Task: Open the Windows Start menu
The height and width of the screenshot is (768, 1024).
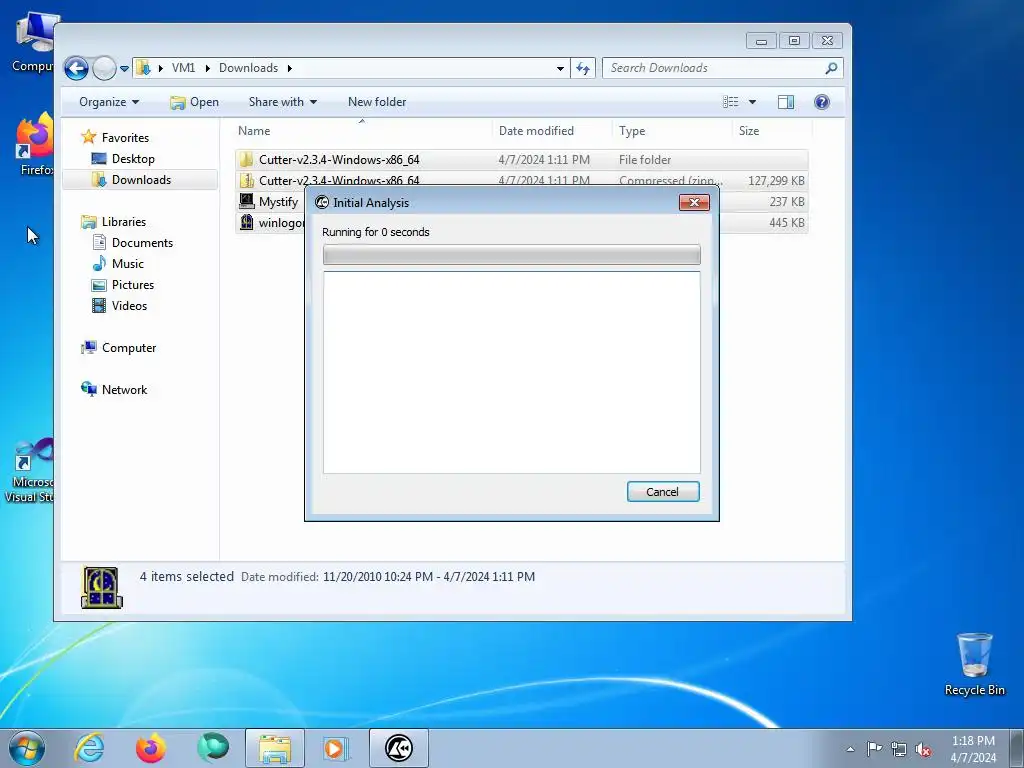Action: pos(27,748)
